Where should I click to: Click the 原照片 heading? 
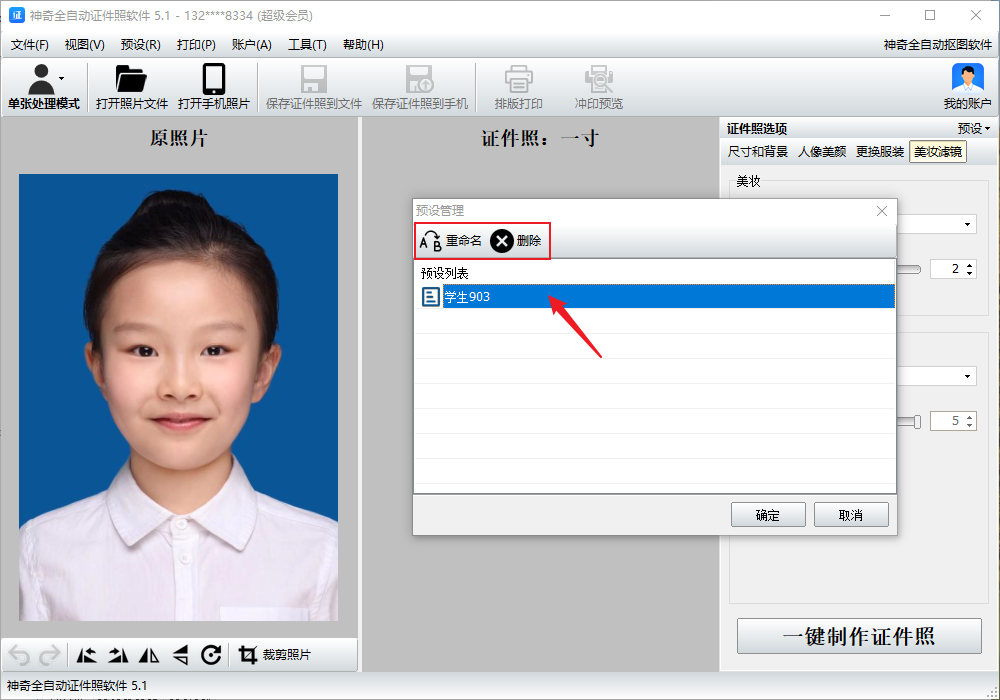179,138
